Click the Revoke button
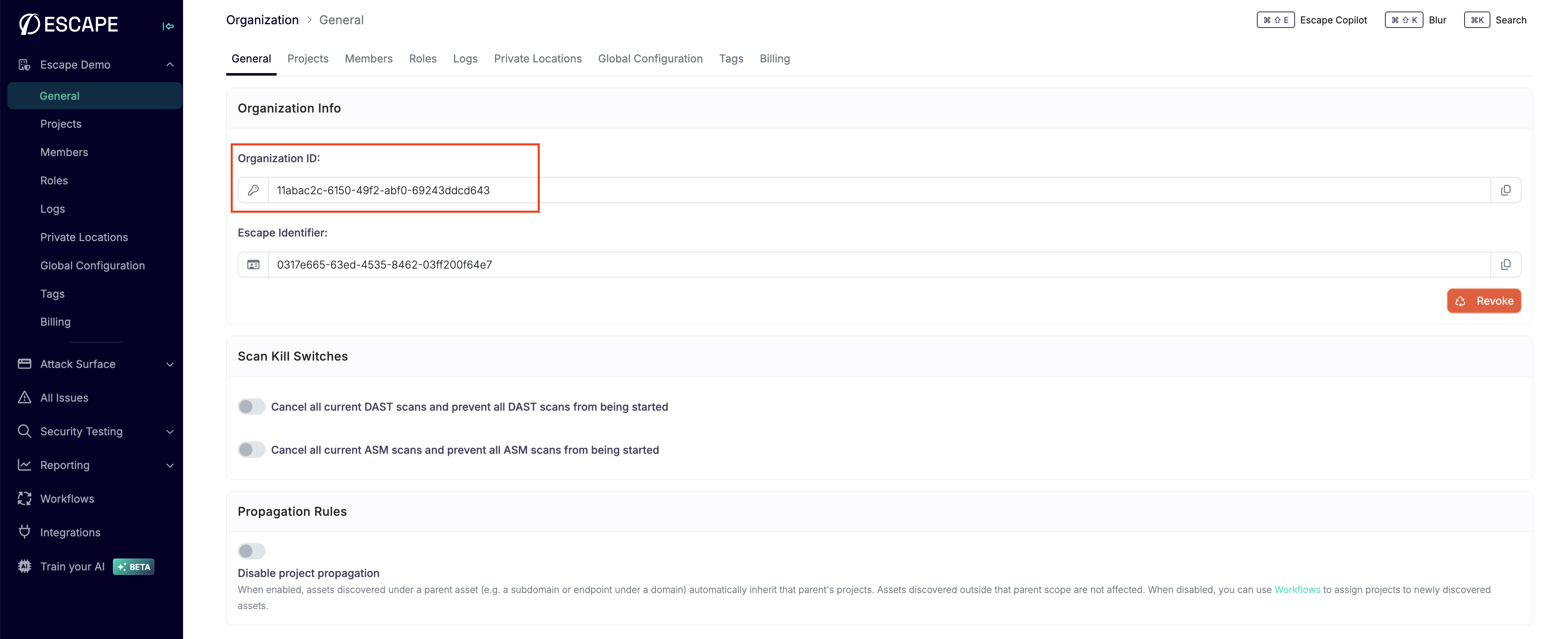Image resolution: width=1568 pixels, height=639 pixels. (1483, 300)
